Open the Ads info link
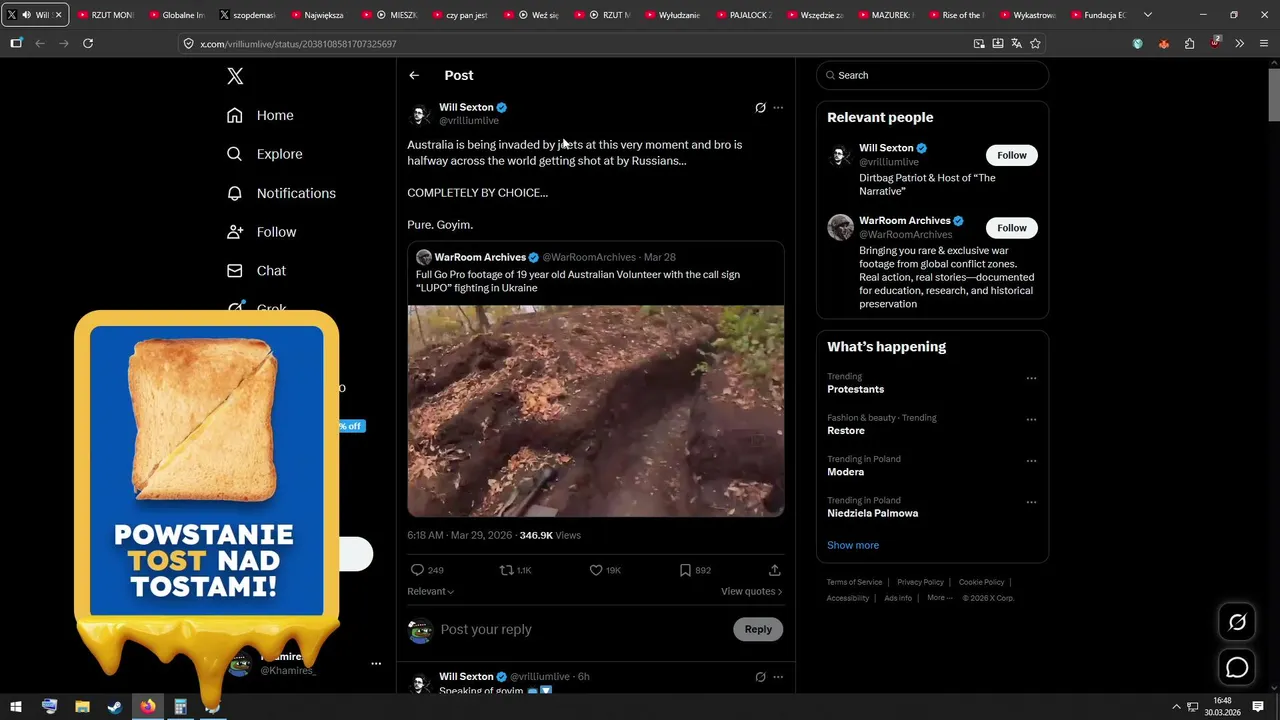Image resolution: width=1280 pixels, height=720 pixels. click(898, 598)
